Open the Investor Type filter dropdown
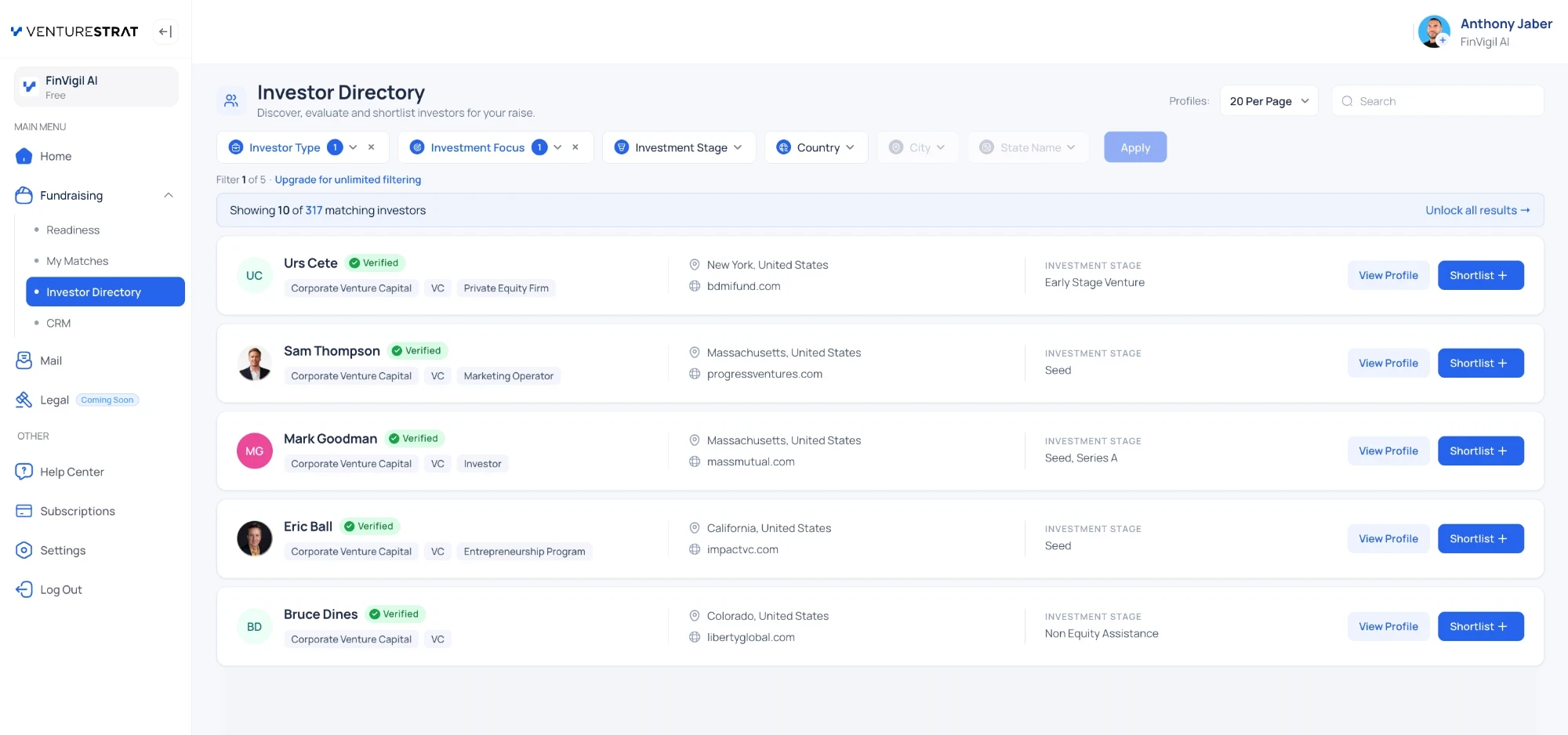 [353, 147]
